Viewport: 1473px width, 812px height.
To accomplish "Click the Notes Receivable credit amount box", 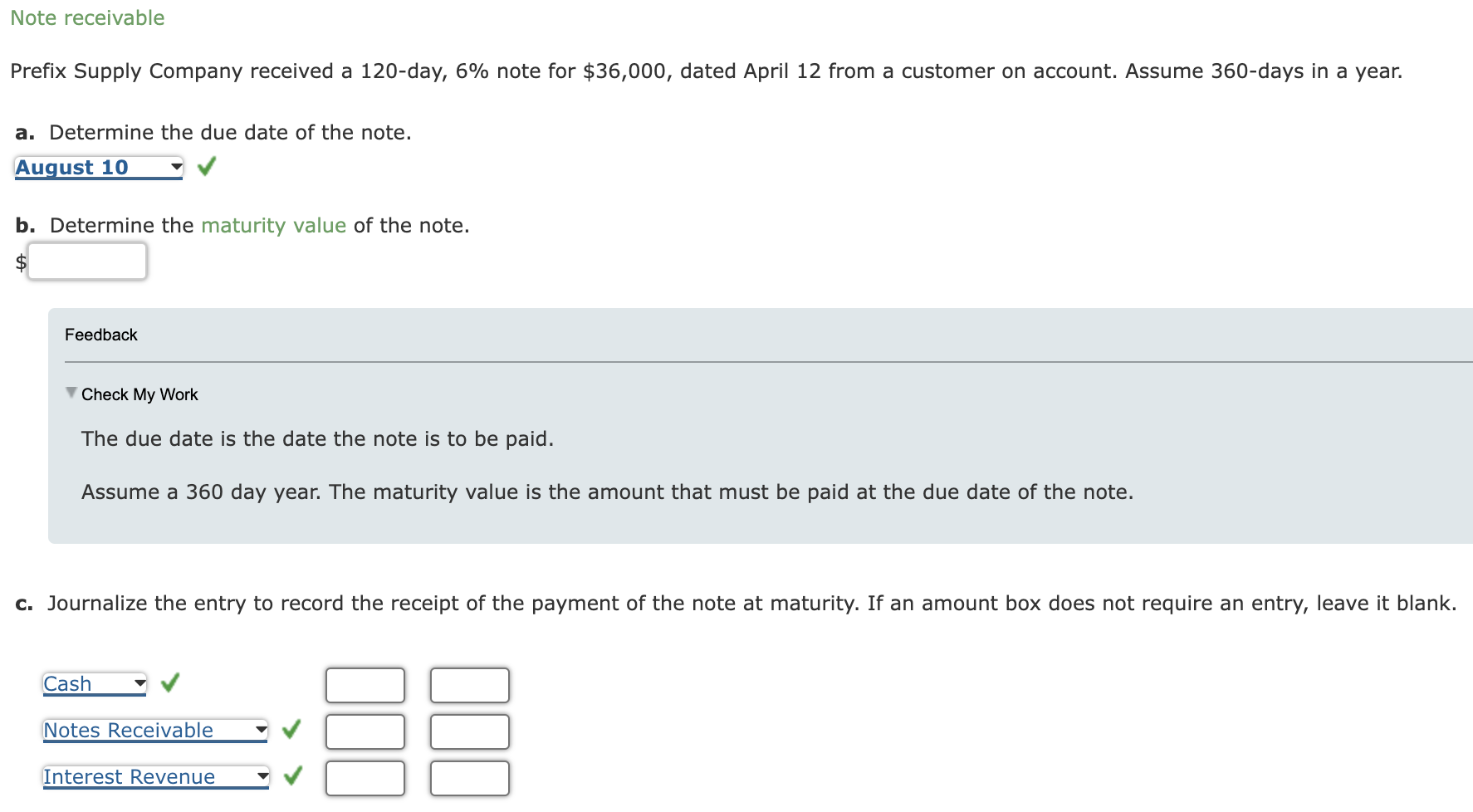I will tap(469, 731).
